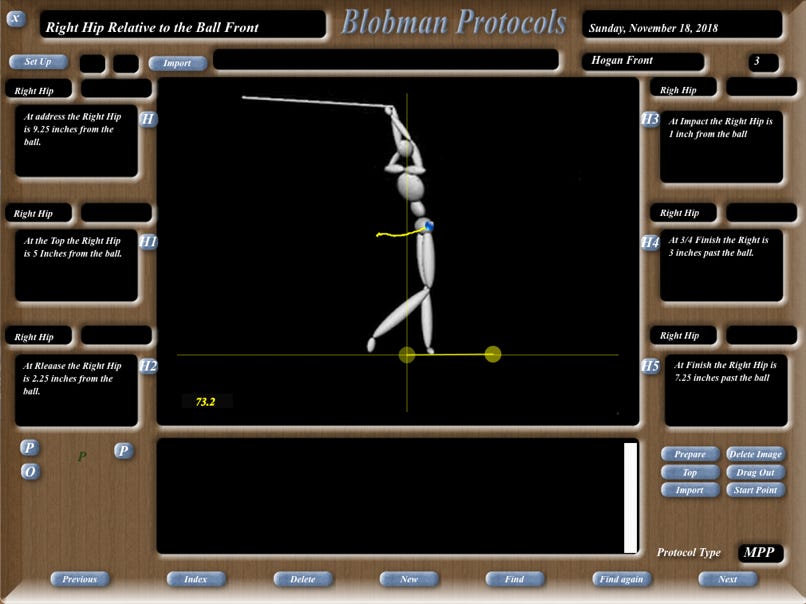Click the Hogan Front name field
Viewport: 806px width, 604px height.
pyautogui.click(x=657, y=61)
